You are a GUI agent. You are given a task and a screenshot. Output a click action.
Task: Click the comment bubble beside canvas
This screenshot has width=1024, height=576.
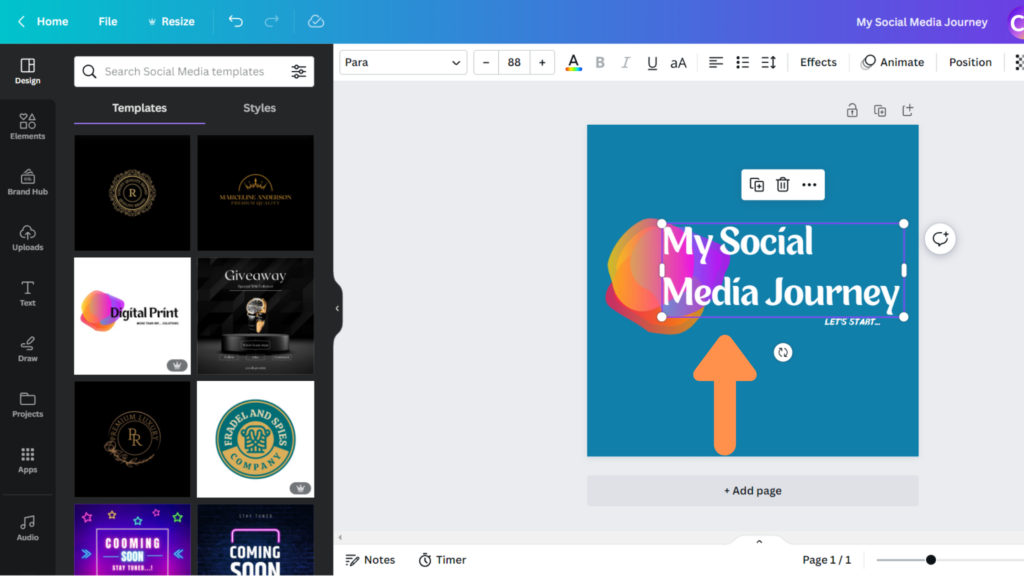click(940, 239)
